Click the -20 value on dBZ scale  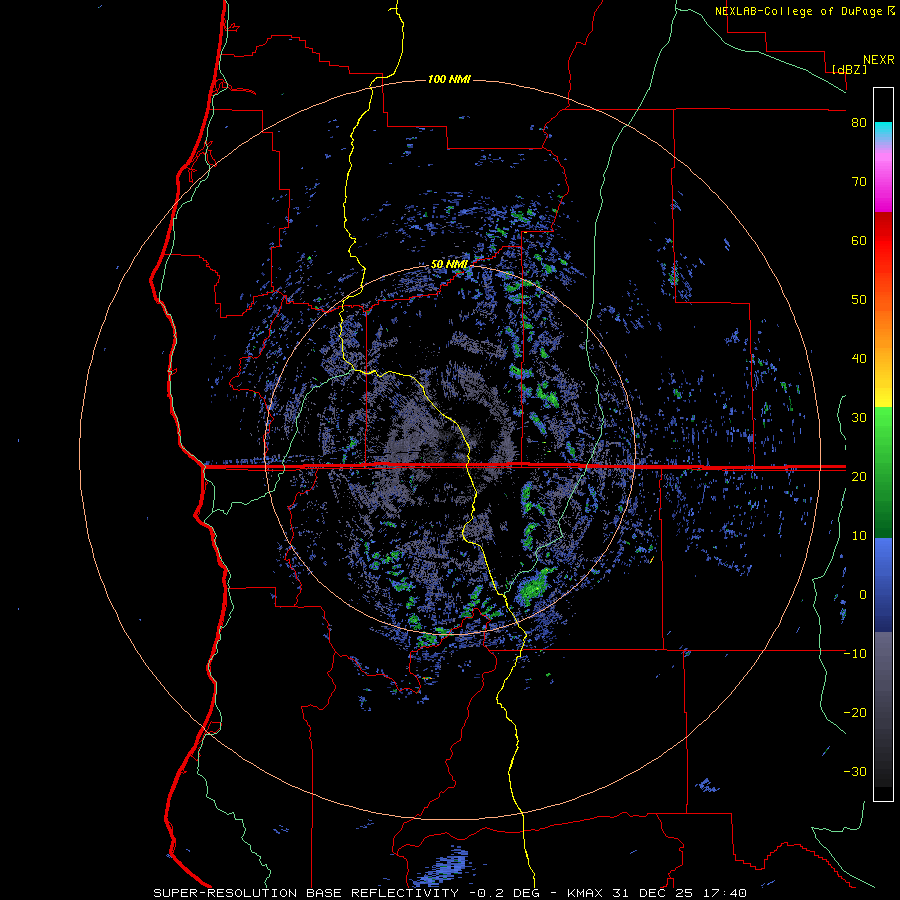(x=855, y=712)
